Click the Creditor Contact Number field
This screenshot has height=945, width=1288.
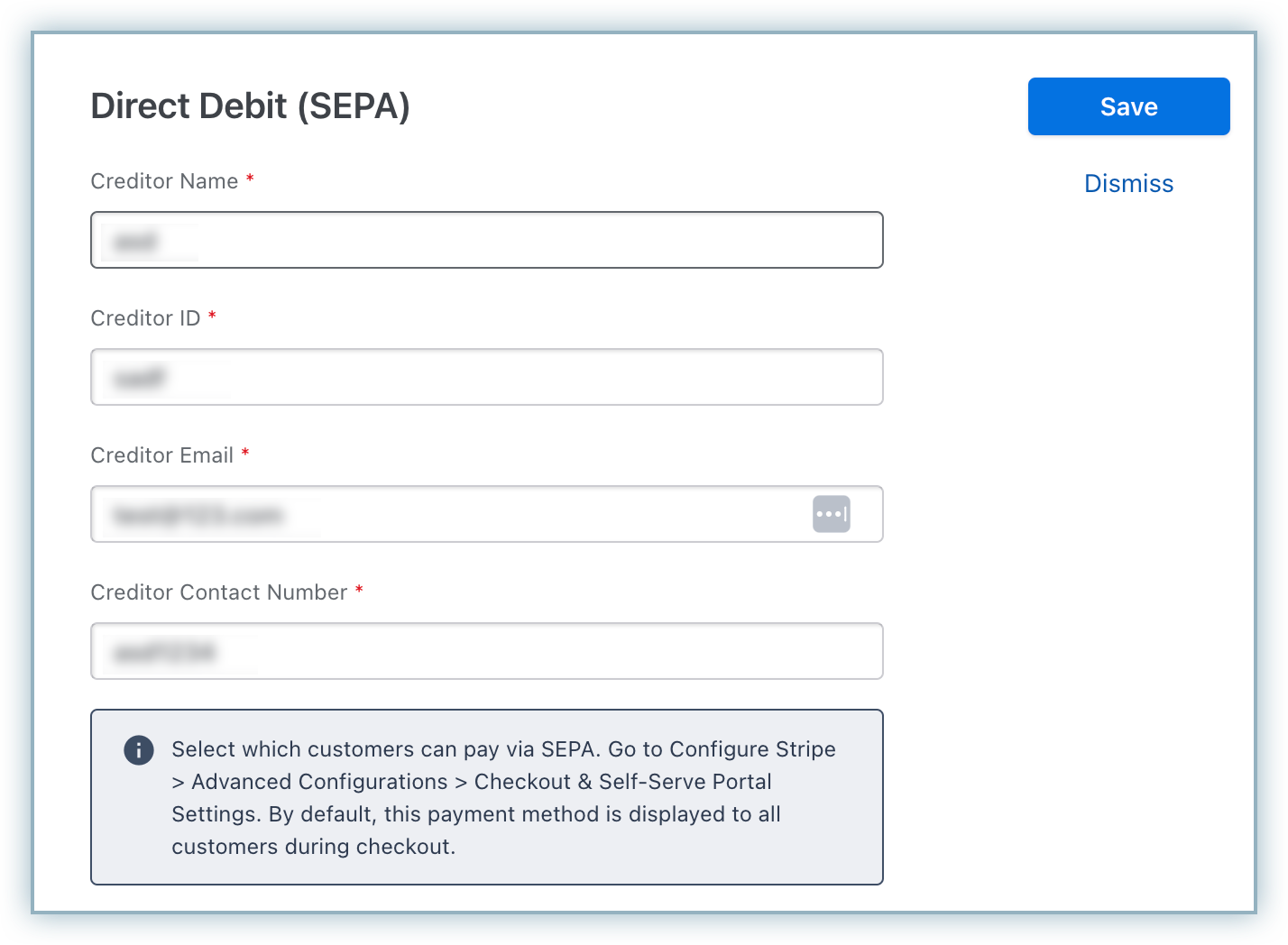pos(487,651)
